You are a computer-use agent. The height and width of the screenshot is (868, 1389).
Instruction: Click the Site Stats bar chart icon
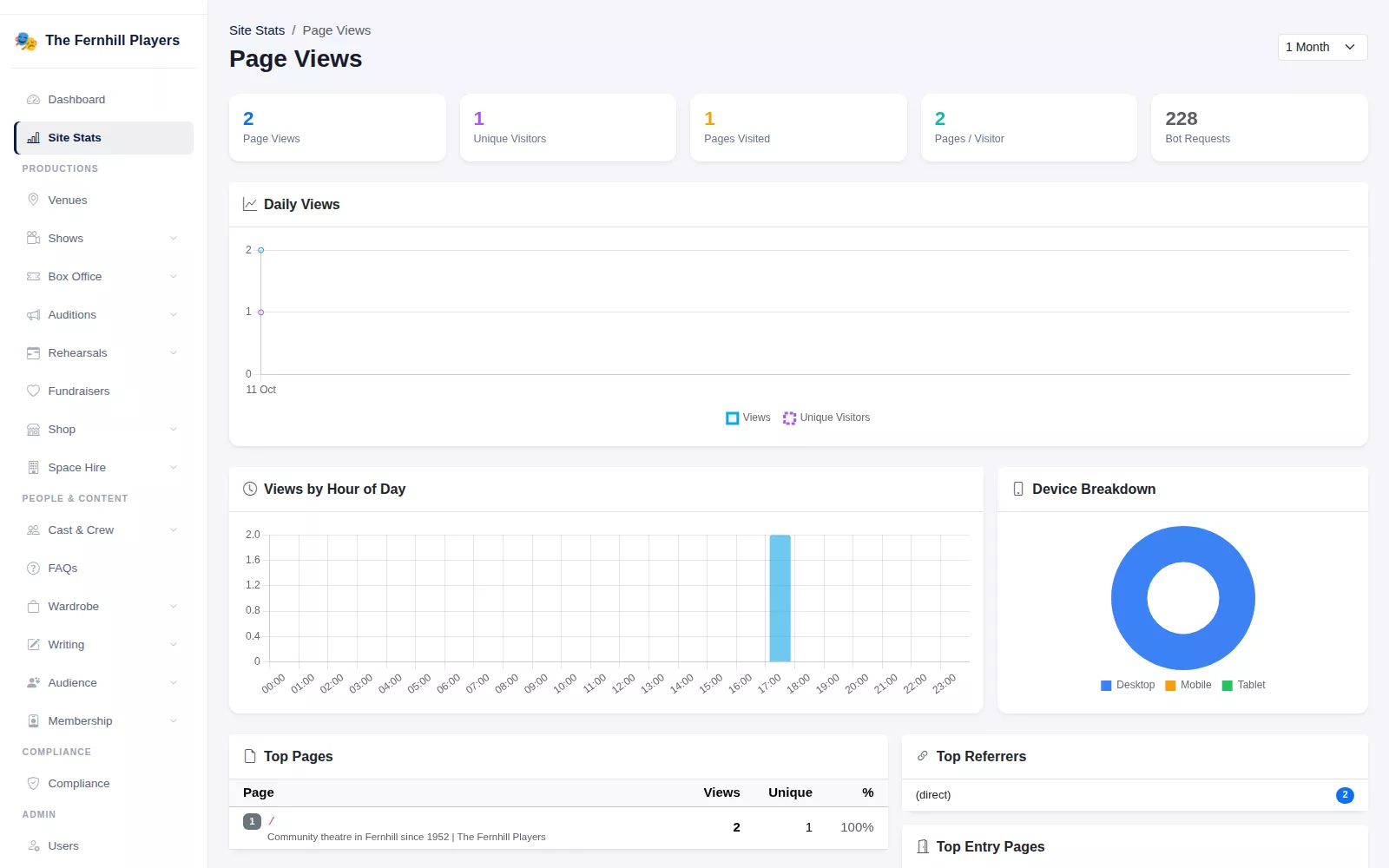(x=33, y=138)
